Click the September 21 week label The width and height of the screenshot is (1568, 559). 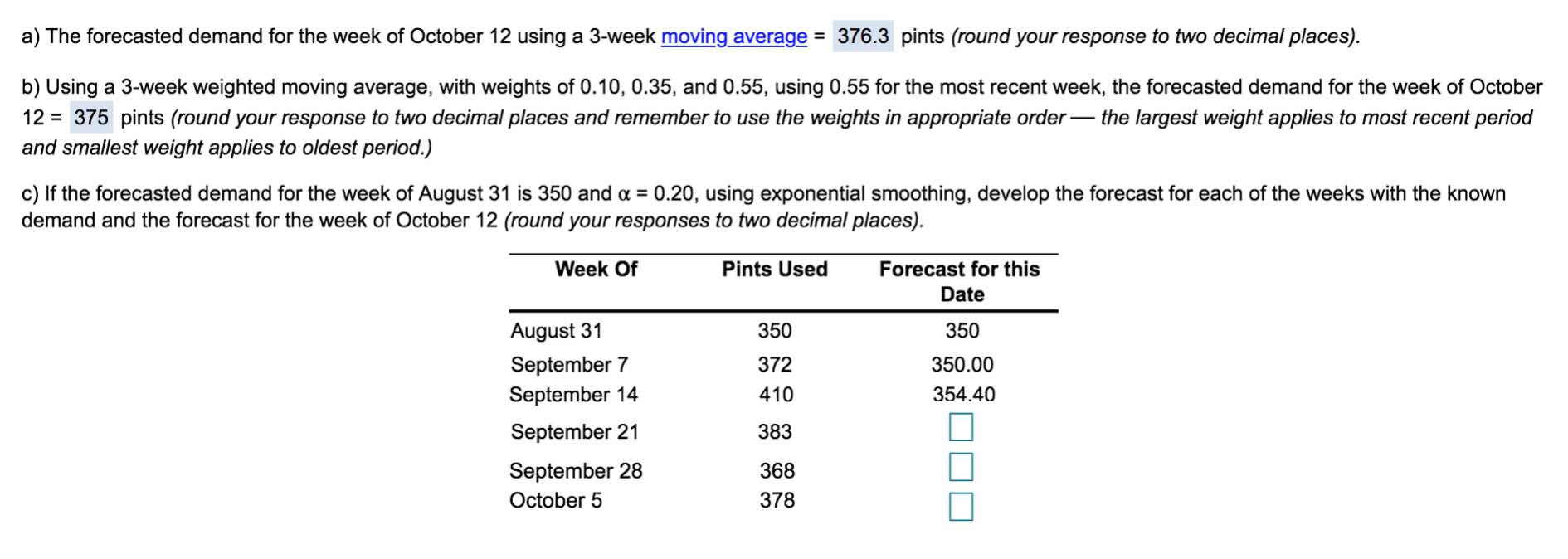pyautogui.click(x=574, y=431)
